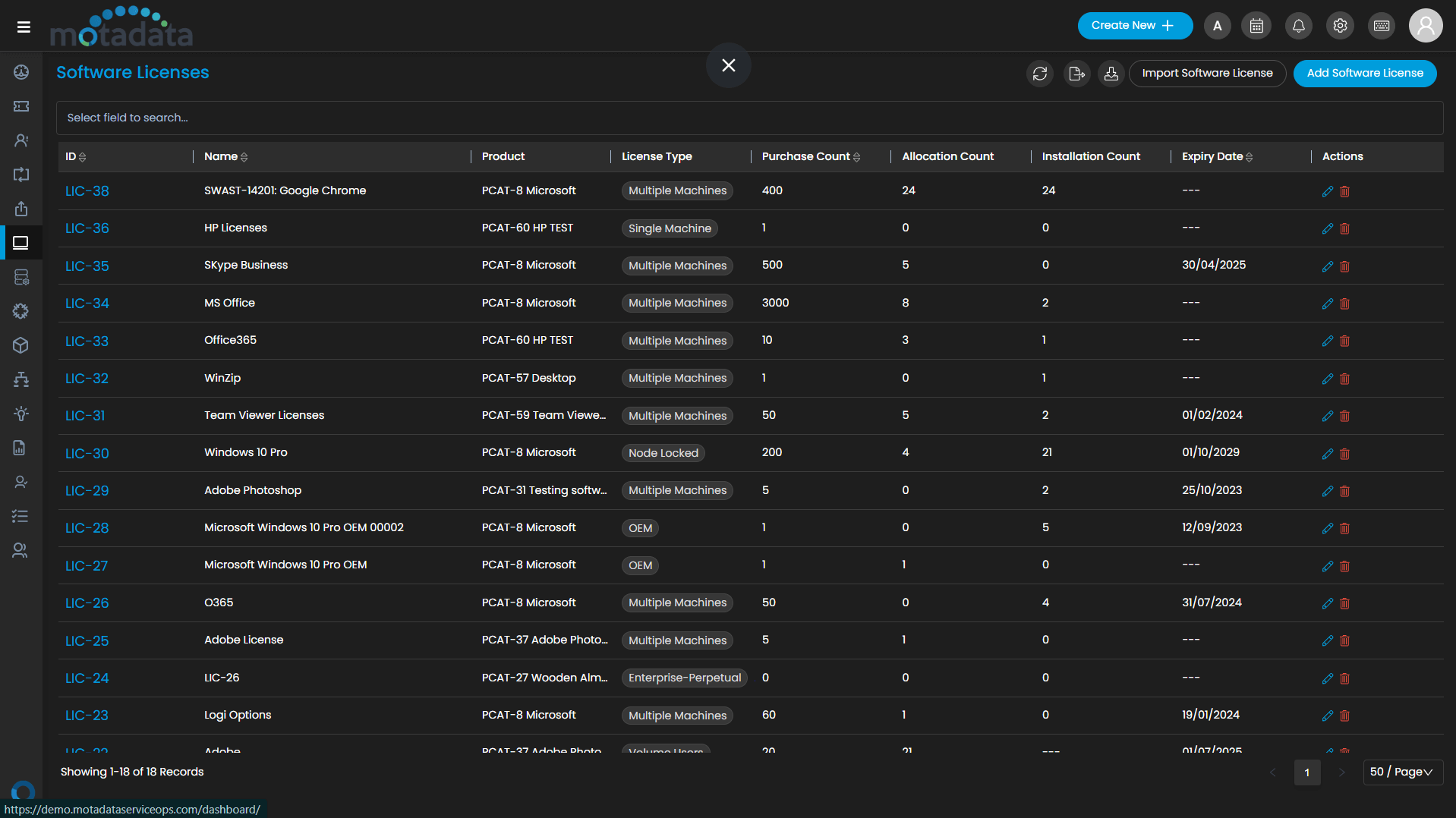
Task: Open the user profile avatar
Action: pyautogui.click(x=1426, y=26)
